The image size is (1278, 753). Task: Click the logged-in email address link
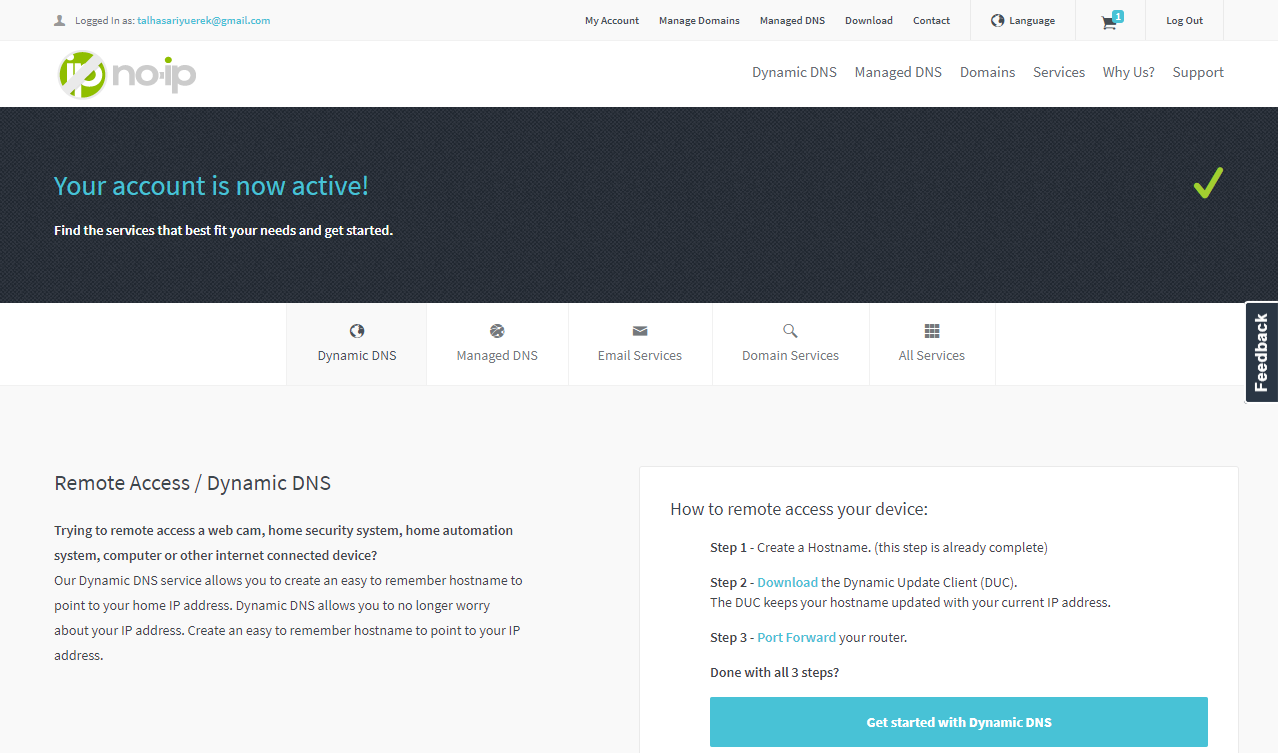(x=203, y=20)
